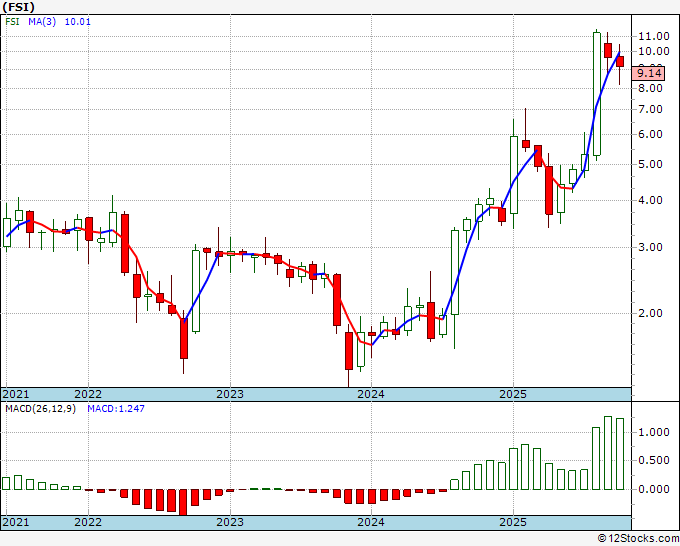
Task: Click the 1.000 MACD axis label
Action: (x=654, y=432)
